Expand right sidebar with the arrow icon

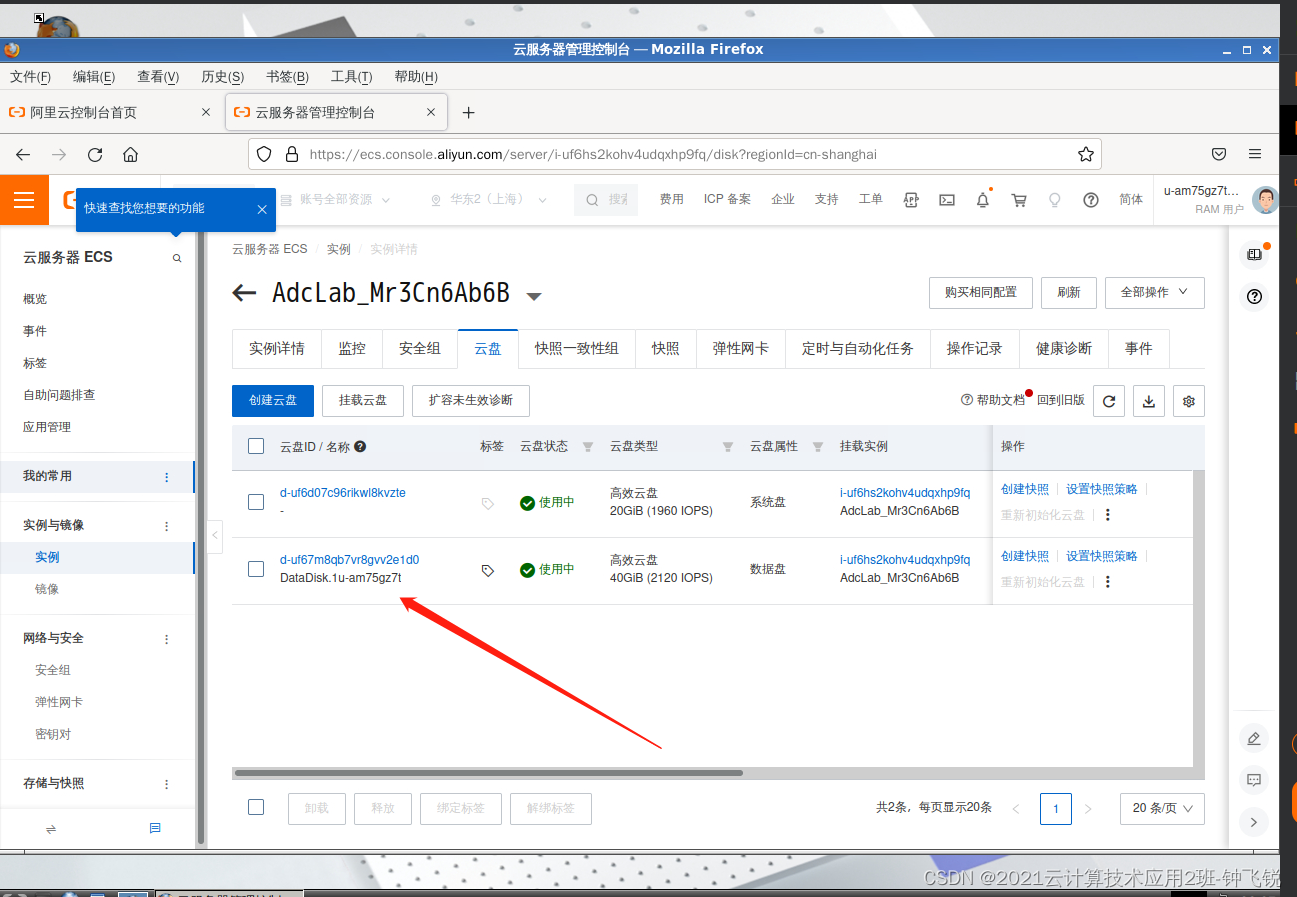[x=1253, y=822]
